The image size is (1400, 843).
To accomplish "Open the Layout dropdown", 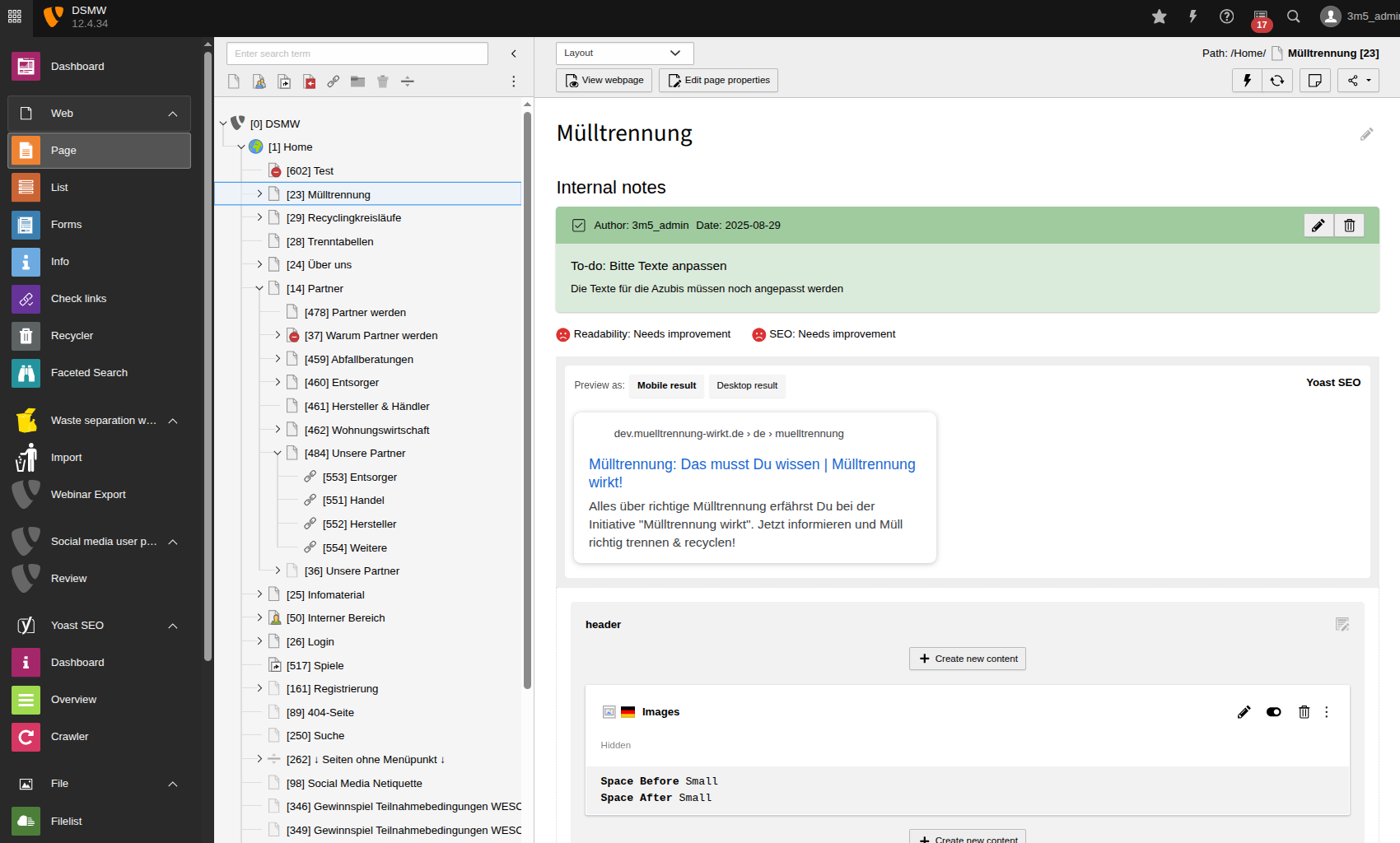I will pyautogui.click(x=624, y=54).
